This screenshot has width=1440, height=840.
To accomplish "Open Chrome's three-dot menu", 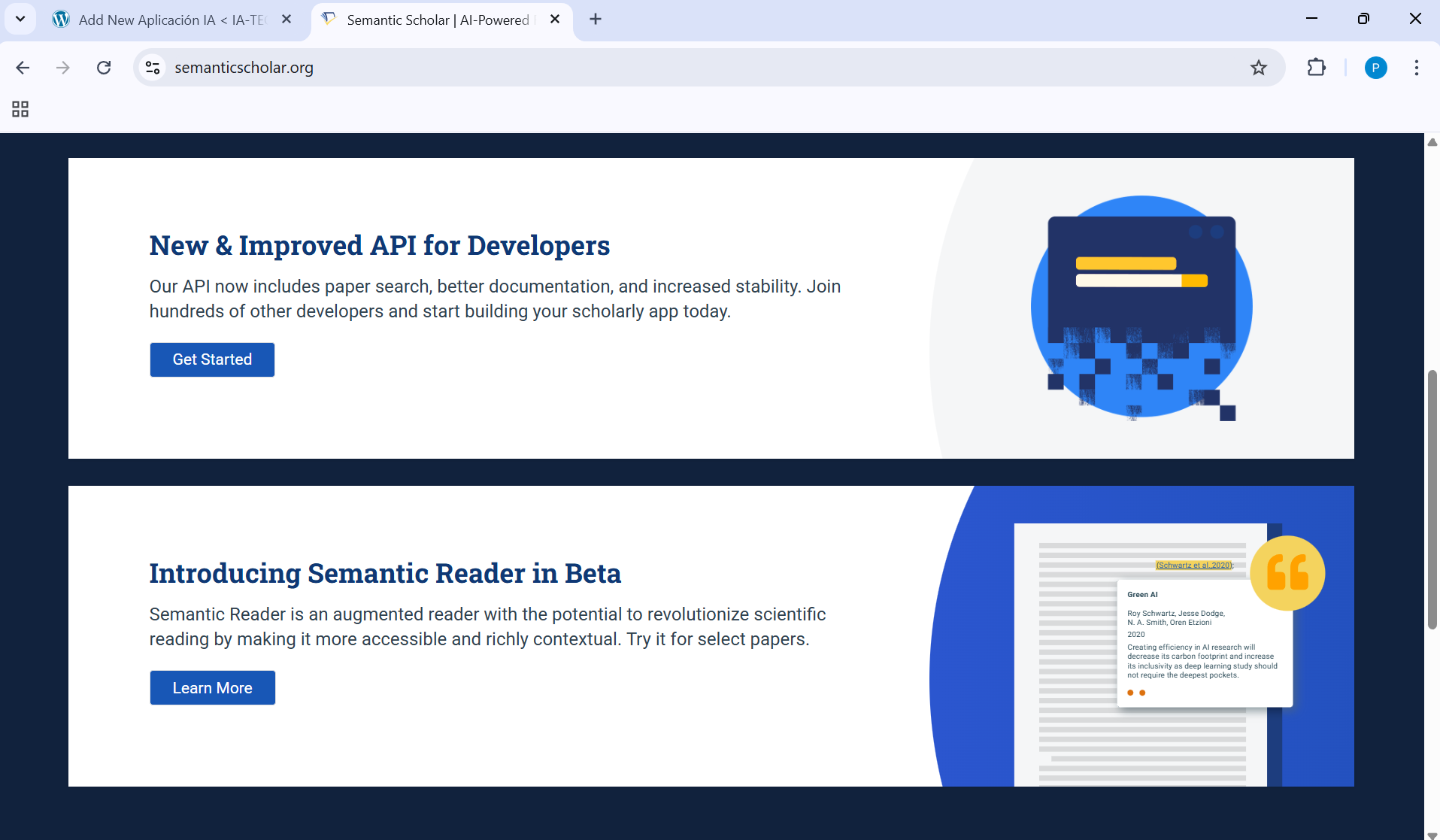I will pos(1416,68).
